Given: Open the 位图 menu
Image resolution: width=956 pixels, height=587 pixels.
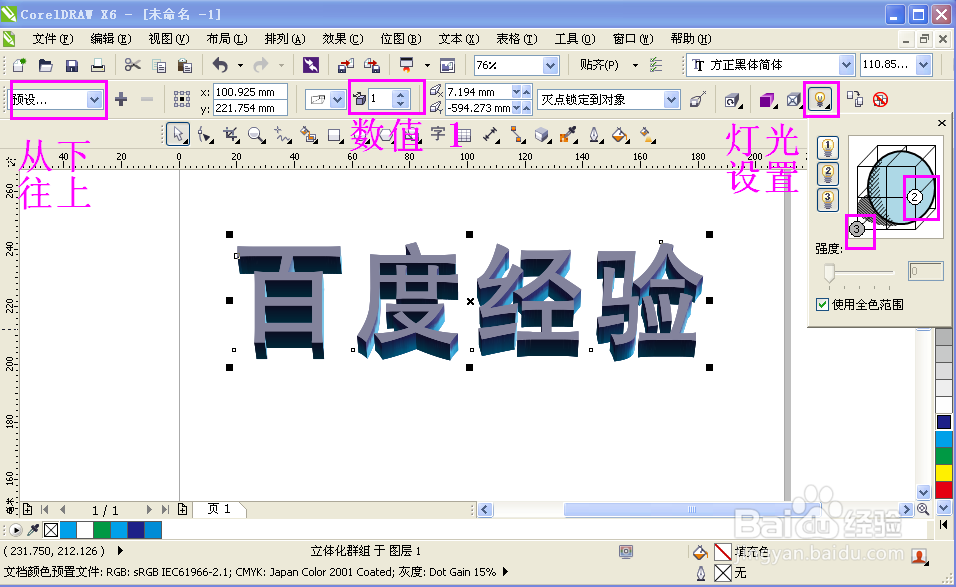Looking at the screenshot, I should click(400, 39).
